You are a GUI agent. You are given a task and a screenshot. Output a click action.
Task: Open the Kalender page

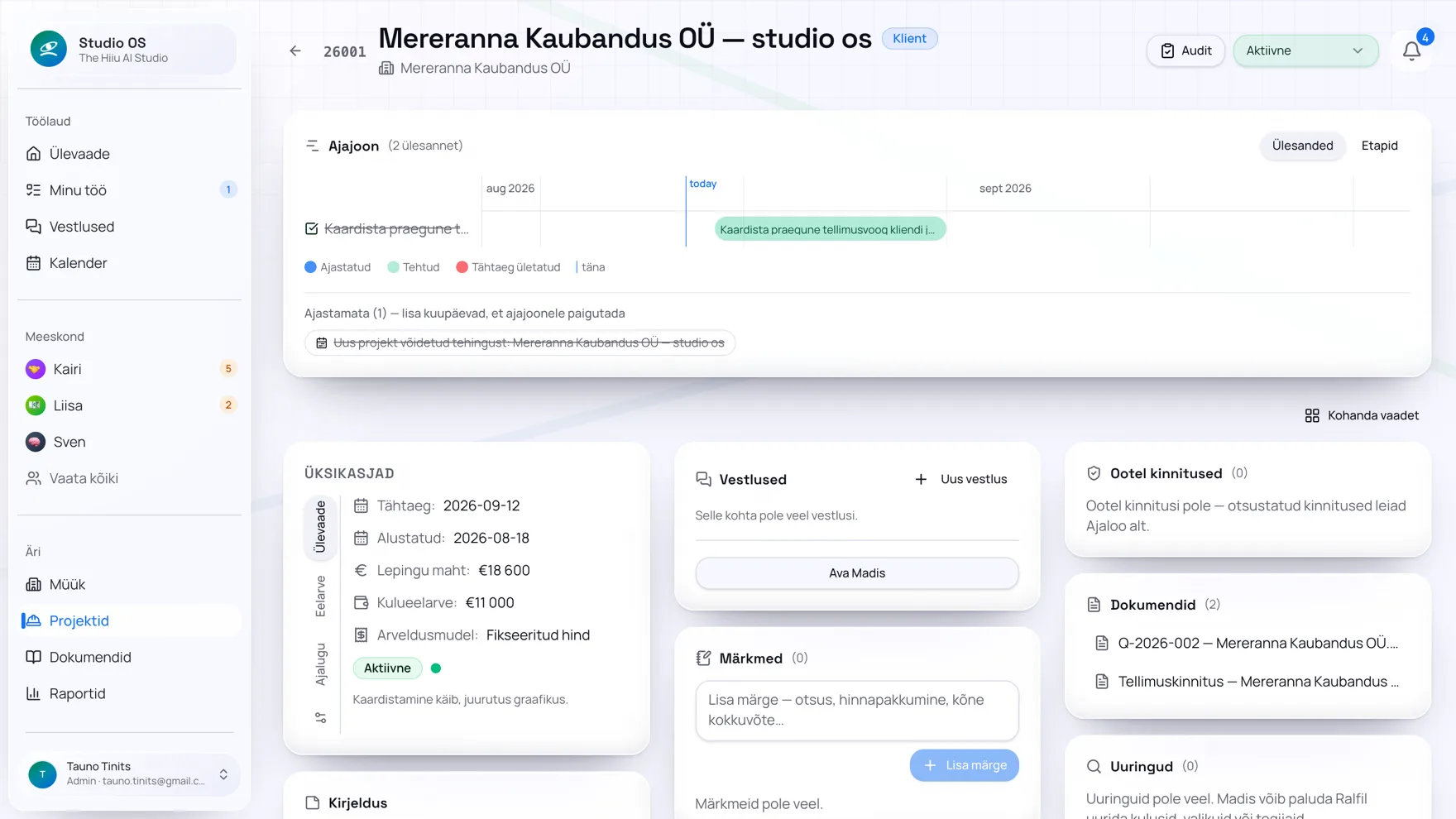(x=130, y=263)
